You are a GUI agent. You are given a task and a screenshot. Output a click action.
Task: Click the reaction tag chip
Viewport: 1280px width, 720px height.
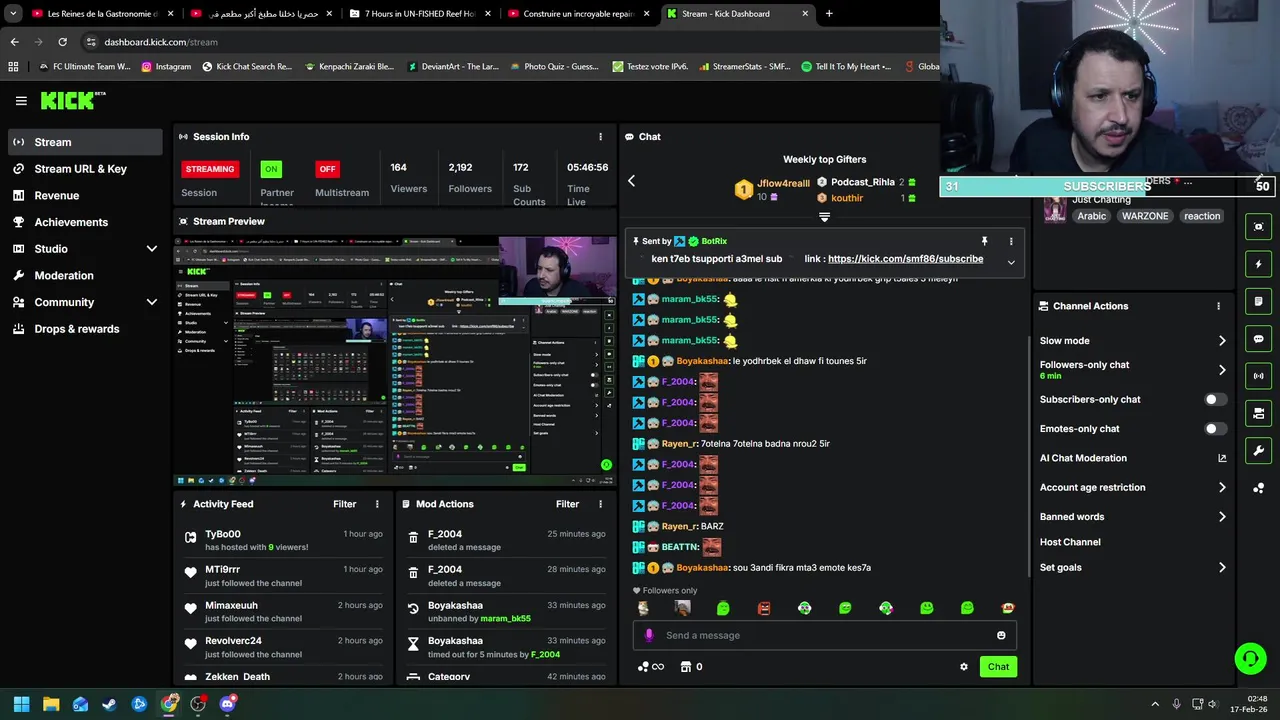click(x=1202, y=216)
